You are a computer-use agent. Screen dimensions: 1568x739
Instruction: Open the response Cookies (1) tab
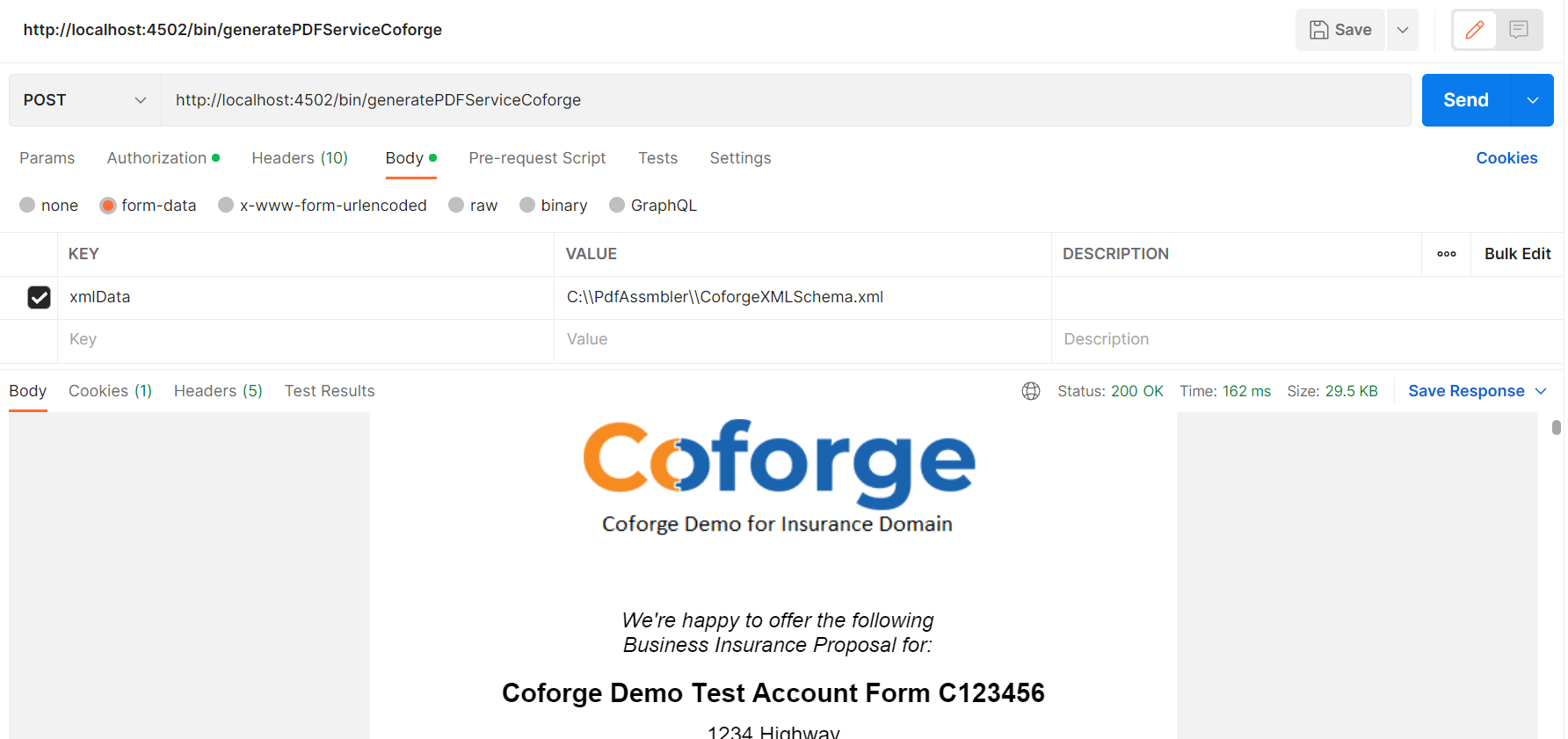click(111, 391)
